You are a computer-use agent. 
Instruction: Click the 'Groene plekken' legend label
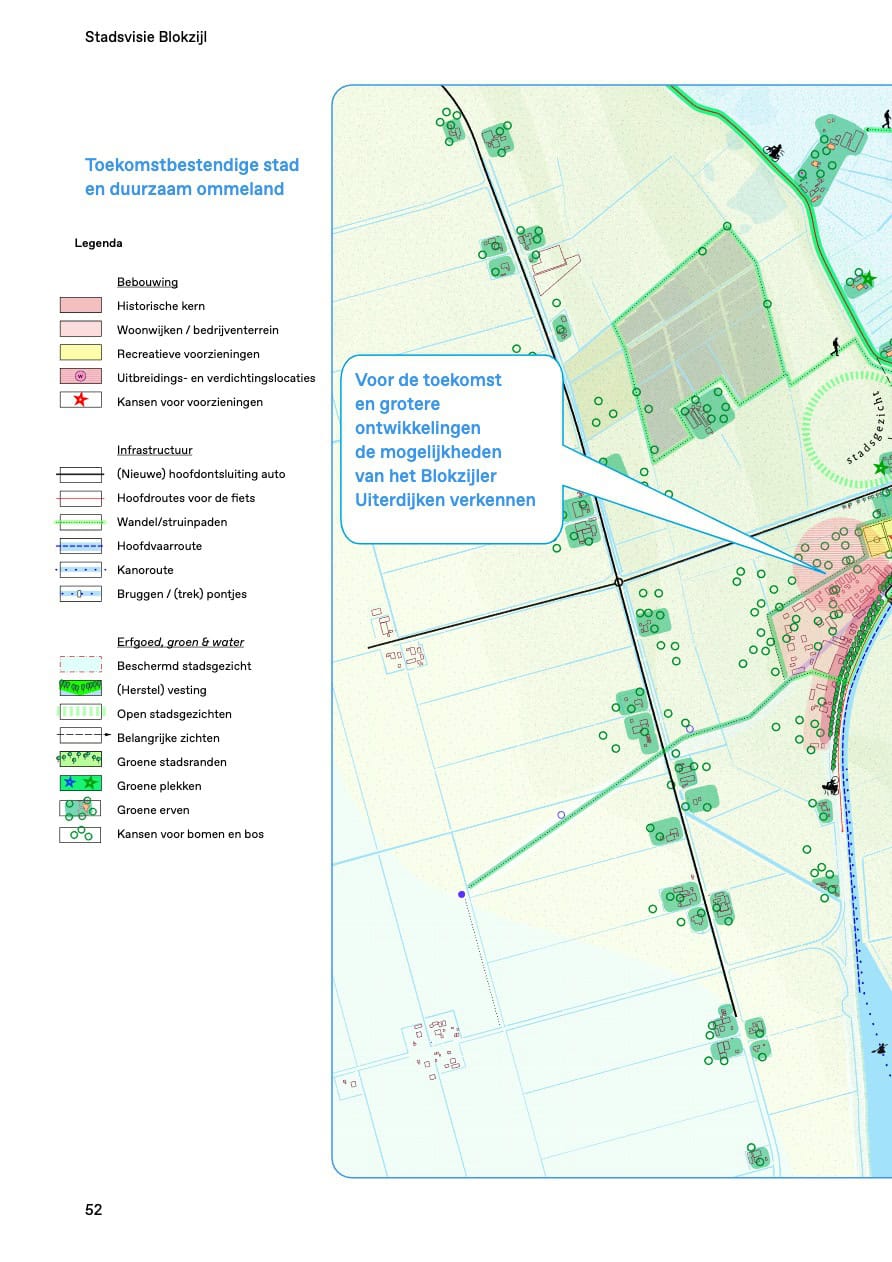pos(159,786)
